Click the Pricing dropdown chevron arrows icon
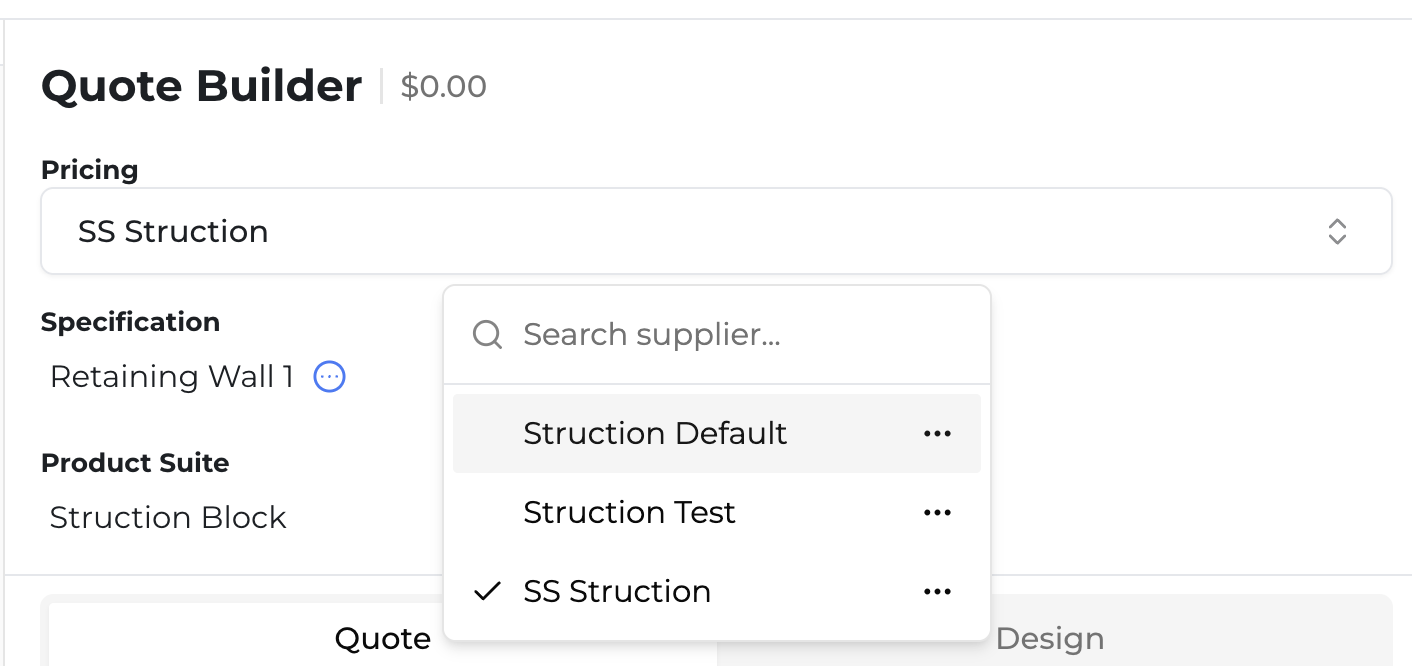 point(1337,232)
